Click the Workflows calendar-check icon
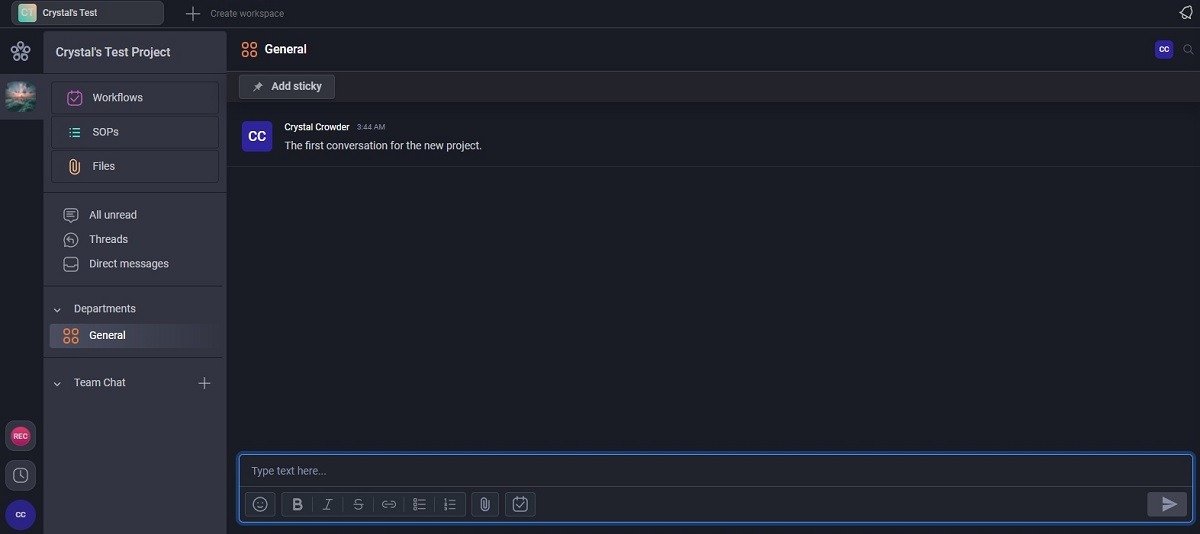1200x534 pixels. (x=74, y=98)
